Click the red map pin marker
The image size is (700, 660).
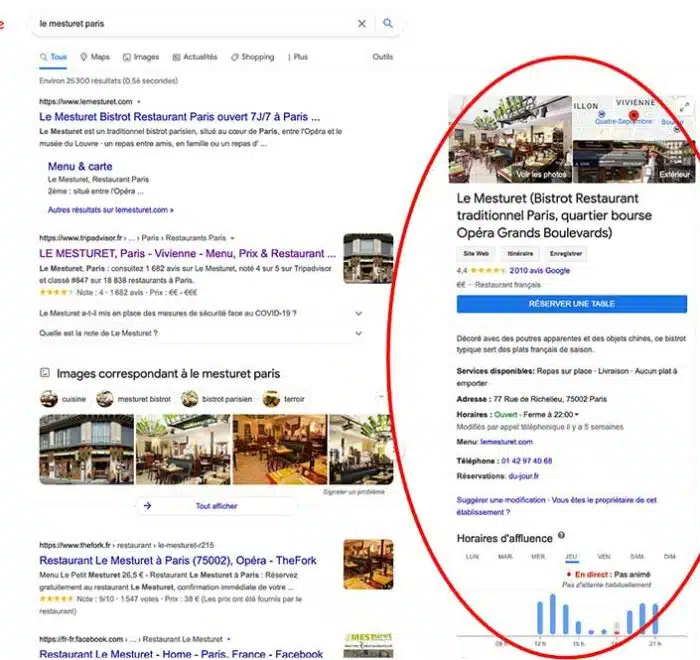coord(633,118)
